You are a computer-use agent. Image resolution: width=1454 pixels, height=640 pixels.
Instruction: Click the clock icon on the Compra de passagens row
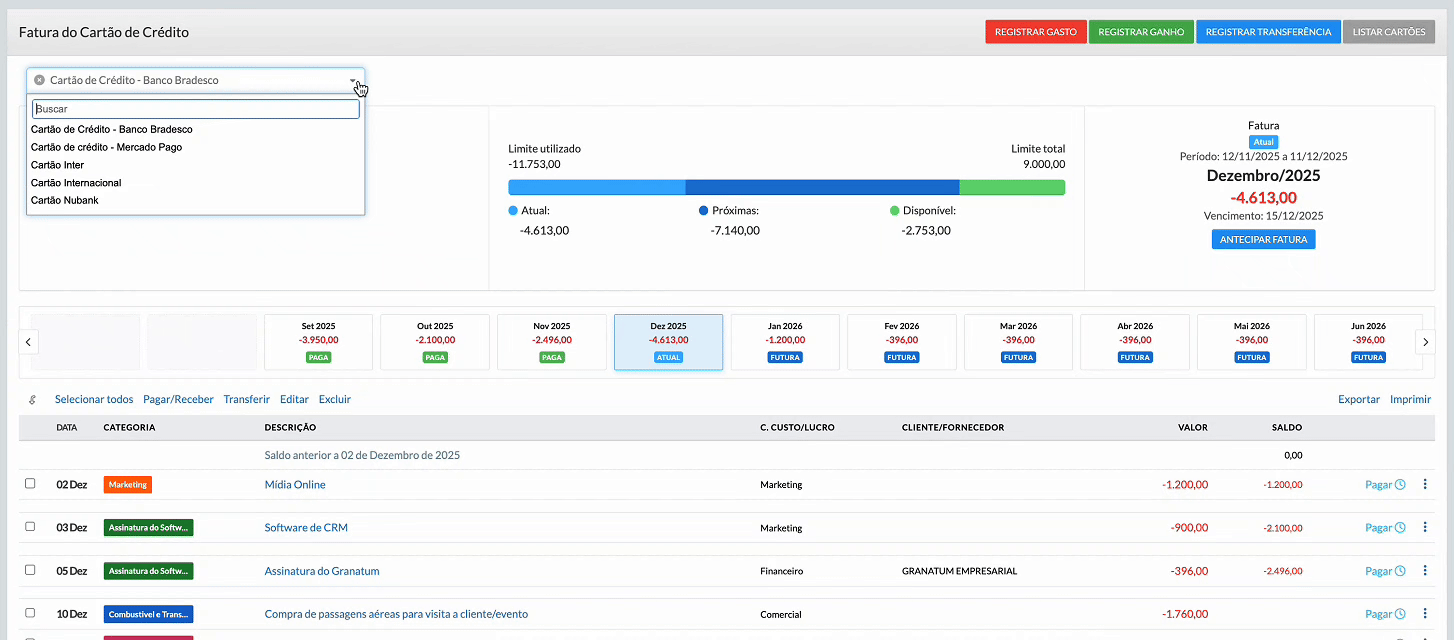click(x=1400, y=614)
